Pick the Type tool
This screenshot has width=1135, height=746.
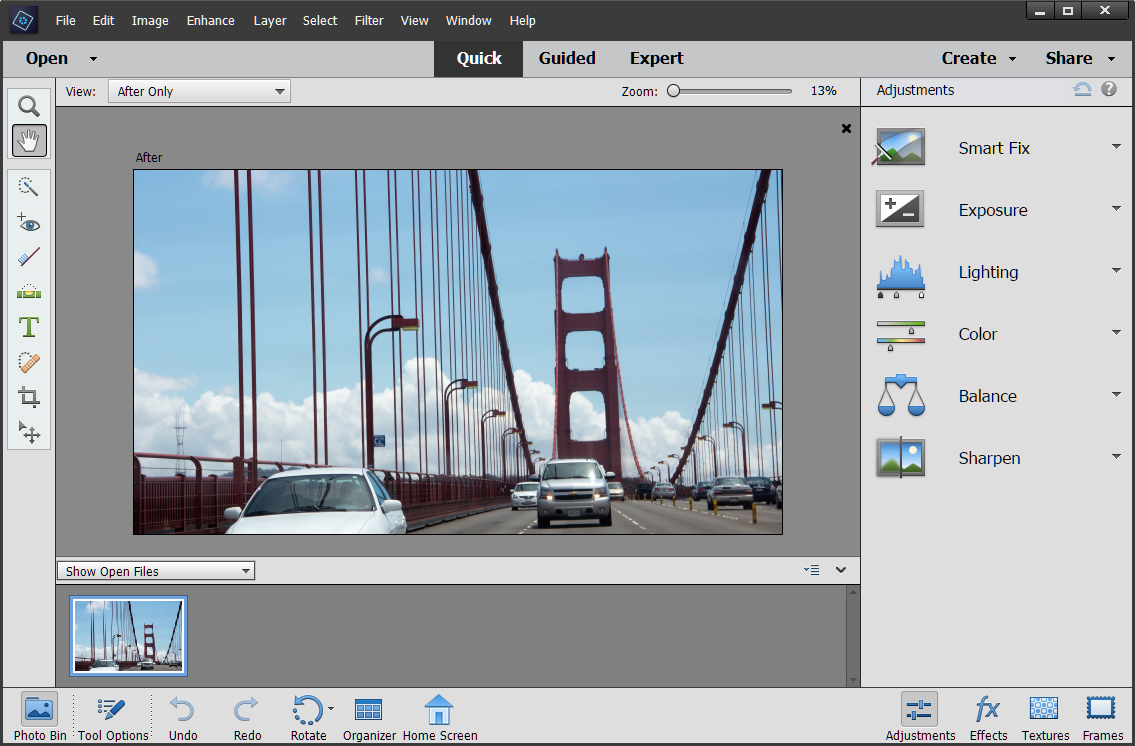click(x=28, y=327)
